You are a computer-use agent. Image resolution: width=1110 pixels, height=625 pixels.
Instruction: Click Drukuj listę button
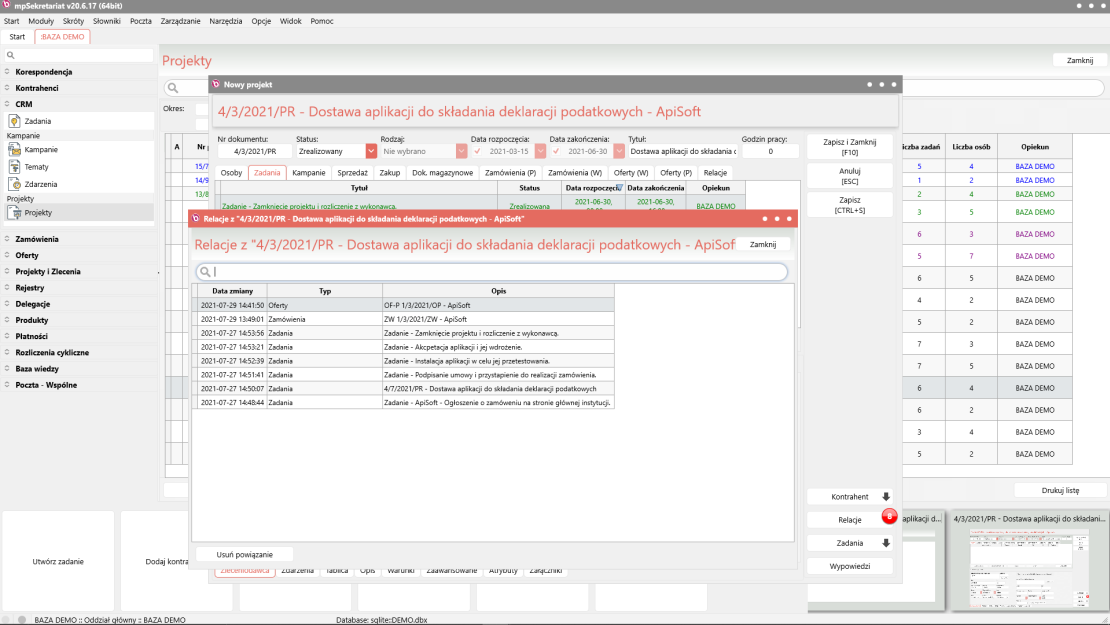(x=1060, y=491)
